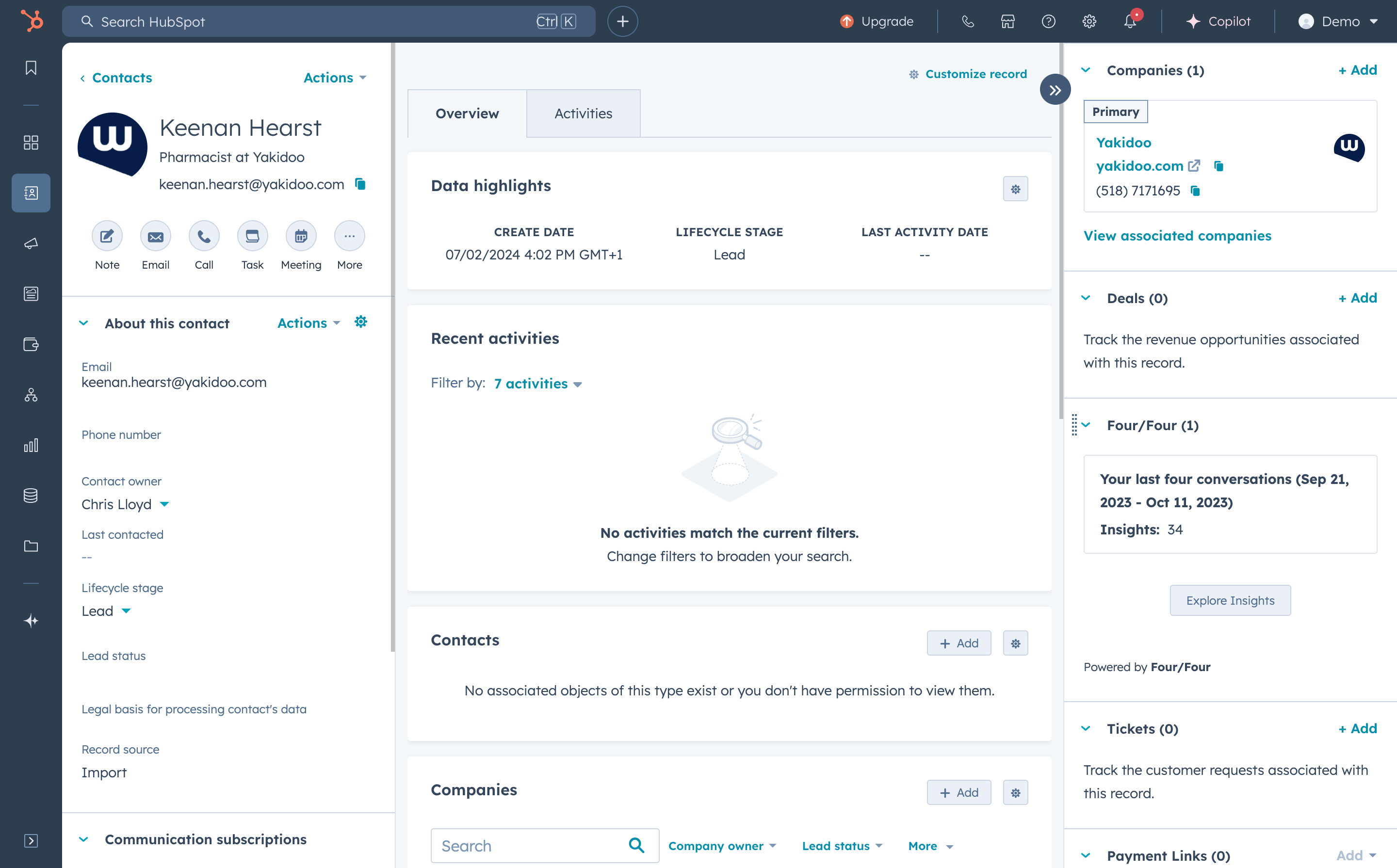Screen dimensions: 1397x868
Task: Switch to the Activities tab
Action: click(583, 113)
